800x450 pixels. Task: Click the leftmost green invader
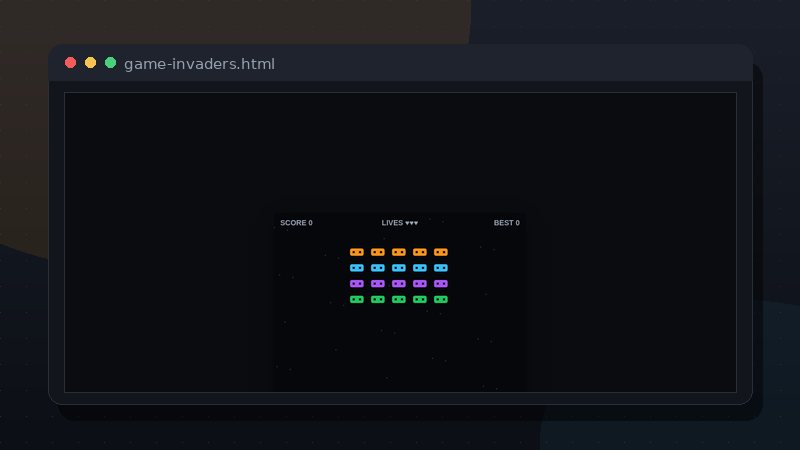point(357,299)
